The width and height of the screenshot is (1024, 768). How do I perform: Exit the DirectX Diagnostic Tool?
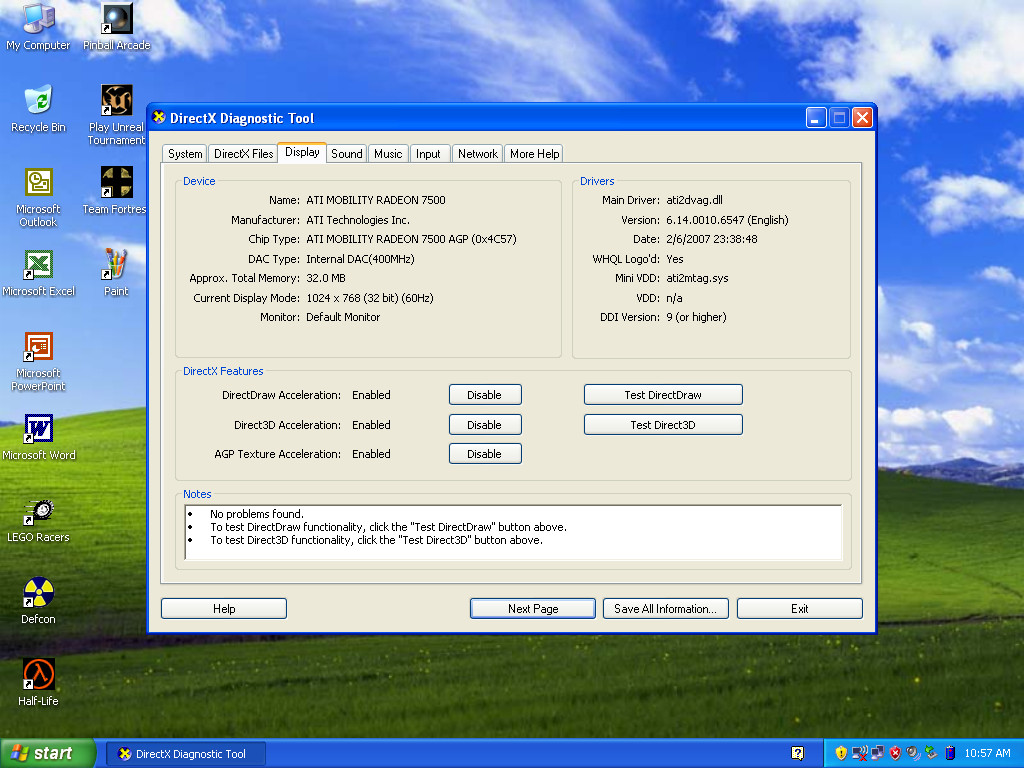799,609
